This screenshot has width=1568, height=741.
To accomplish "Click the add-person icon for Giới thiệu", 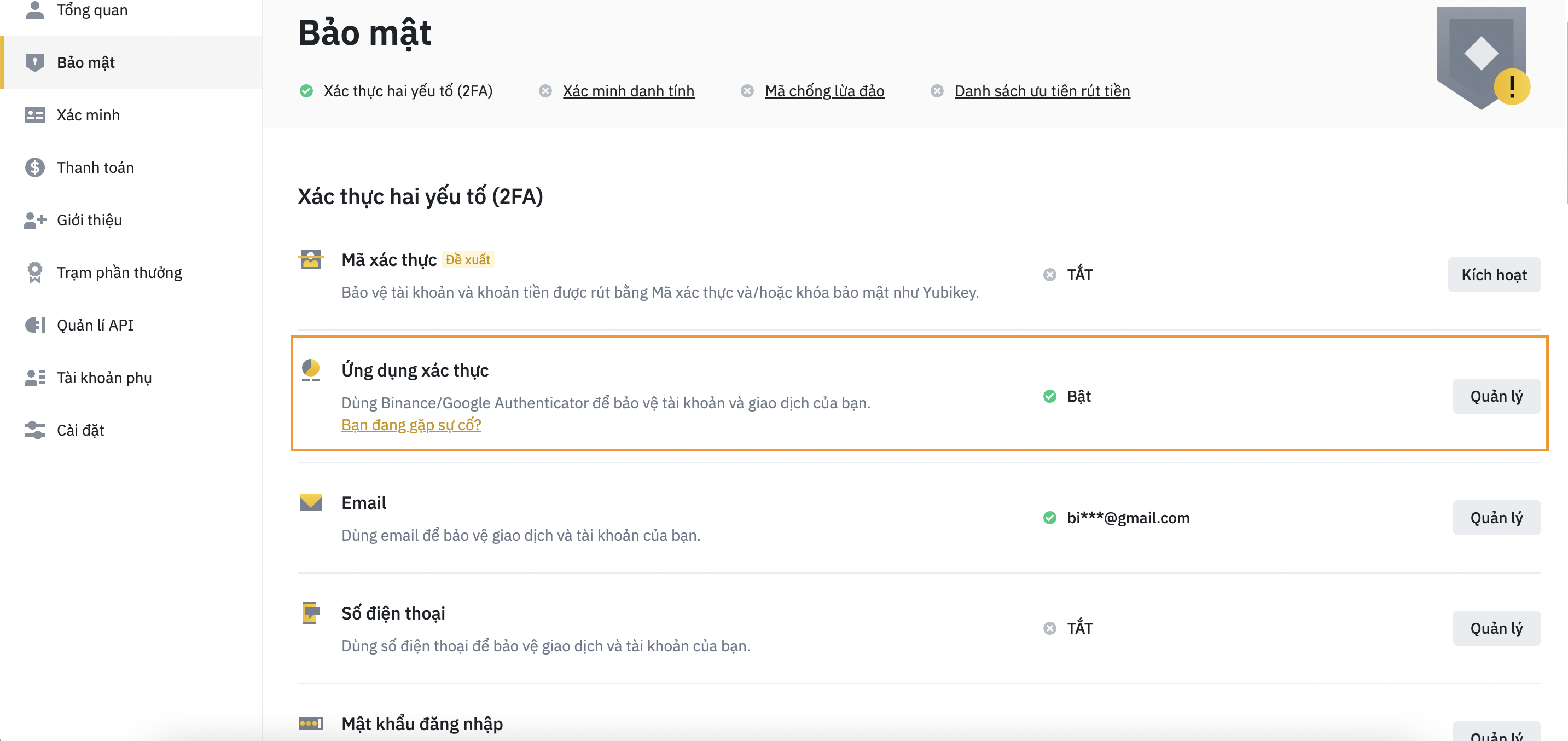I will [34, 220].
